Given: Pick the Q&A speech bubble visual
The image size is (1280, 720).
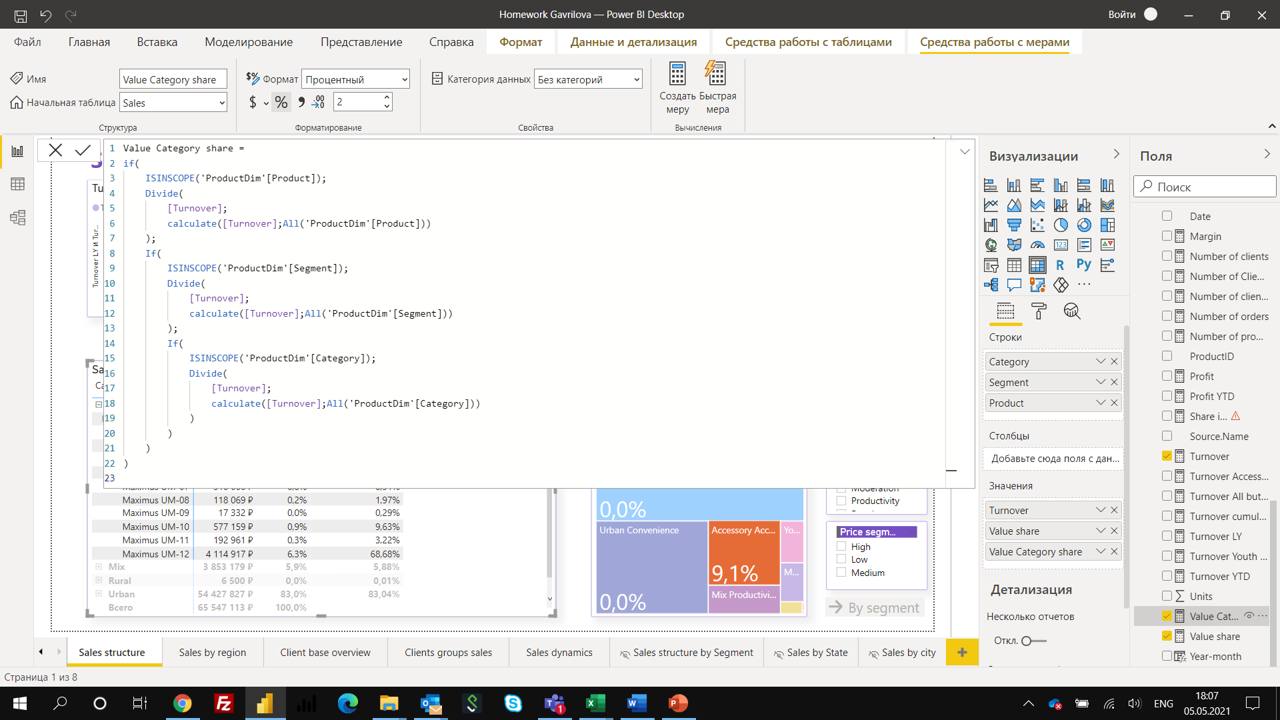Looking at the screenshot, I should [1014, 285].
